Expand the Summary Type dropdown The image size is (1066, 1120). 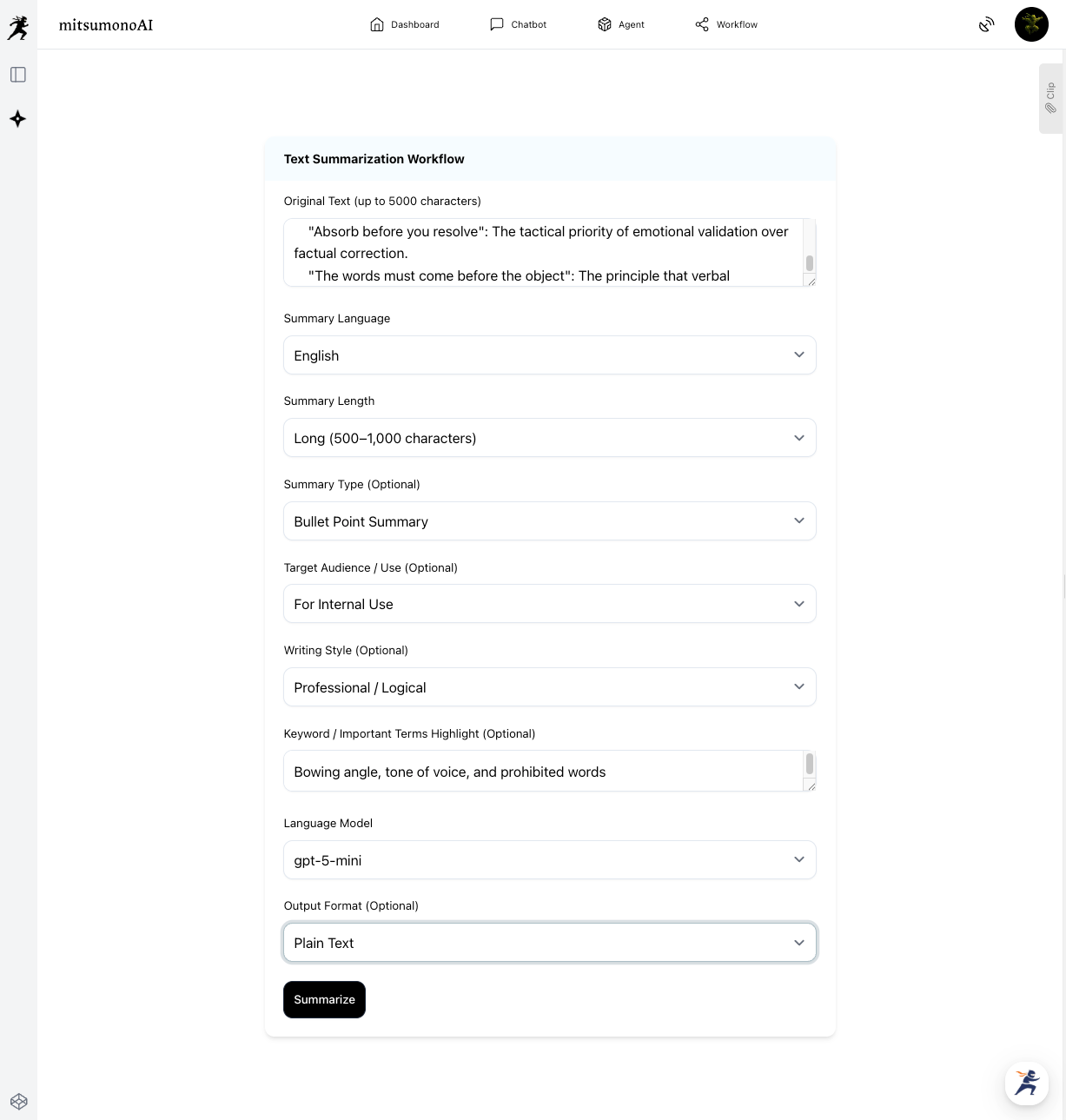point(549,521)
